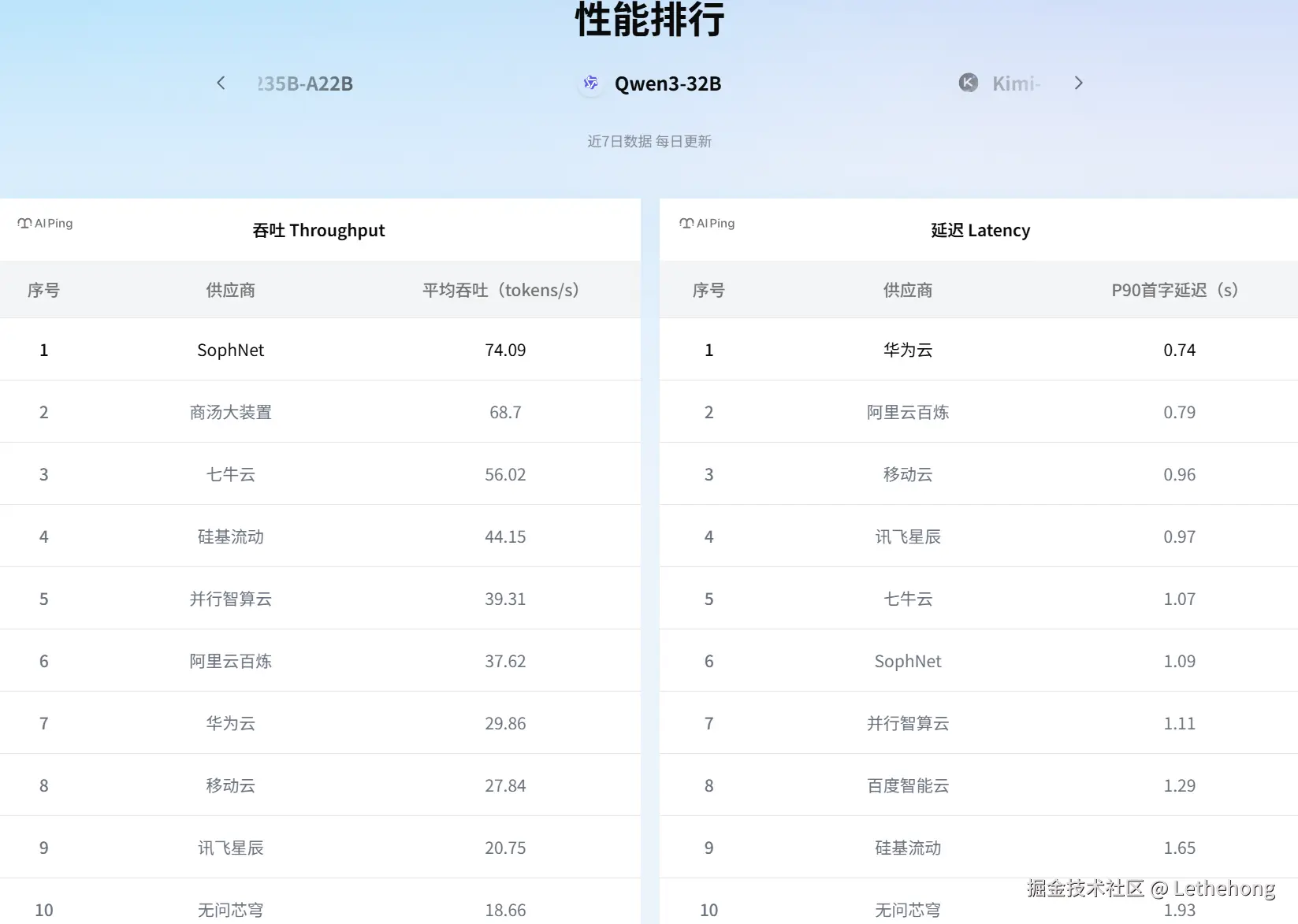Viewport: 1298px width, 924px height.
Task: Click the latency value 0.79
Action: coord(1180,412)
